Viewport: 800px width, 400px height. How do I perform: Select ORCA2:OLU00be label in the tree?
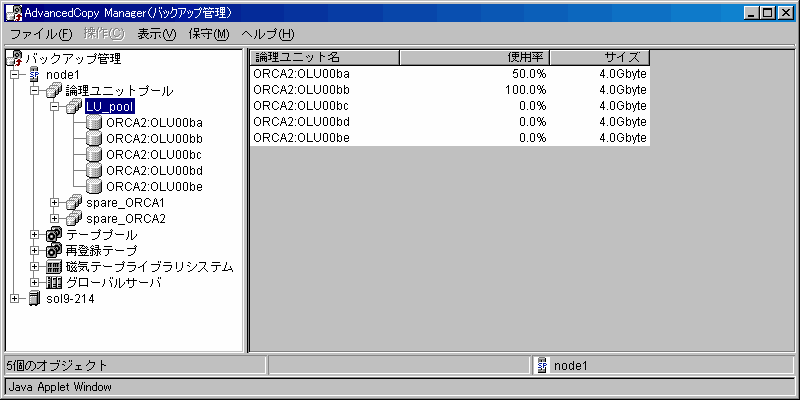(x=155, y=187)
